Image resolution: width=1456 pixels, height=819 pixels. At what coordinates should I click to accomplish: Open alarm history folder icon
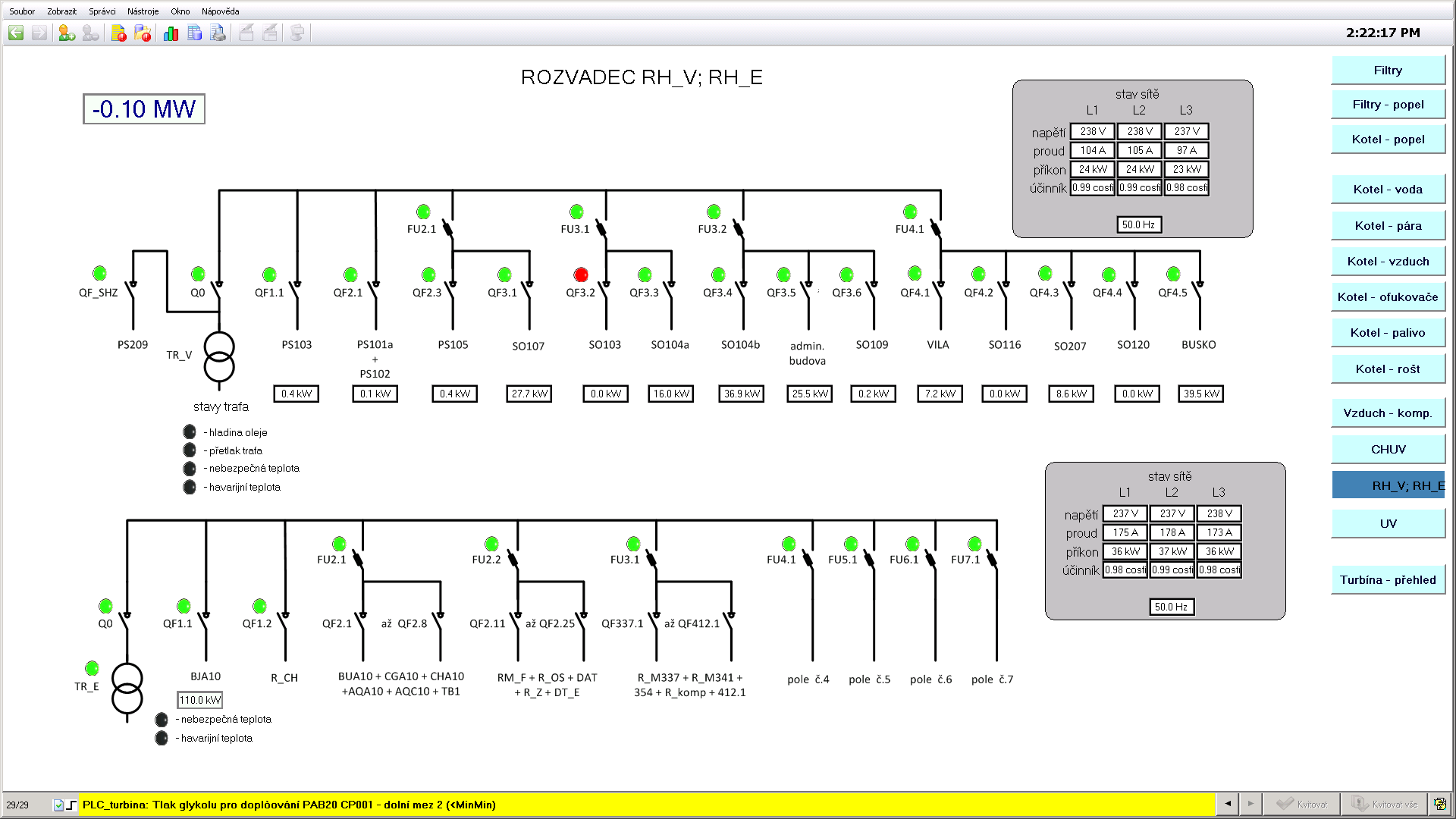pyautogui.click(x=143, y=33)
